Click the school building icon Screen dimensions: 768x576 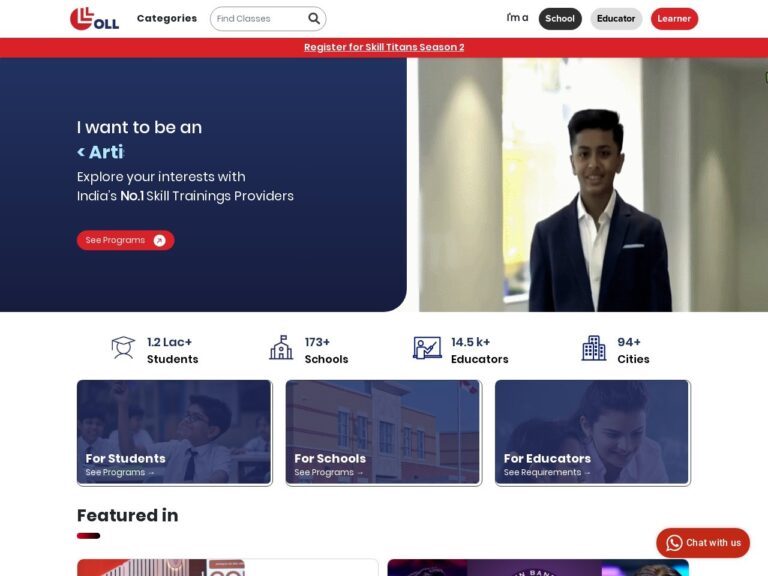click(x=281, y=347)
